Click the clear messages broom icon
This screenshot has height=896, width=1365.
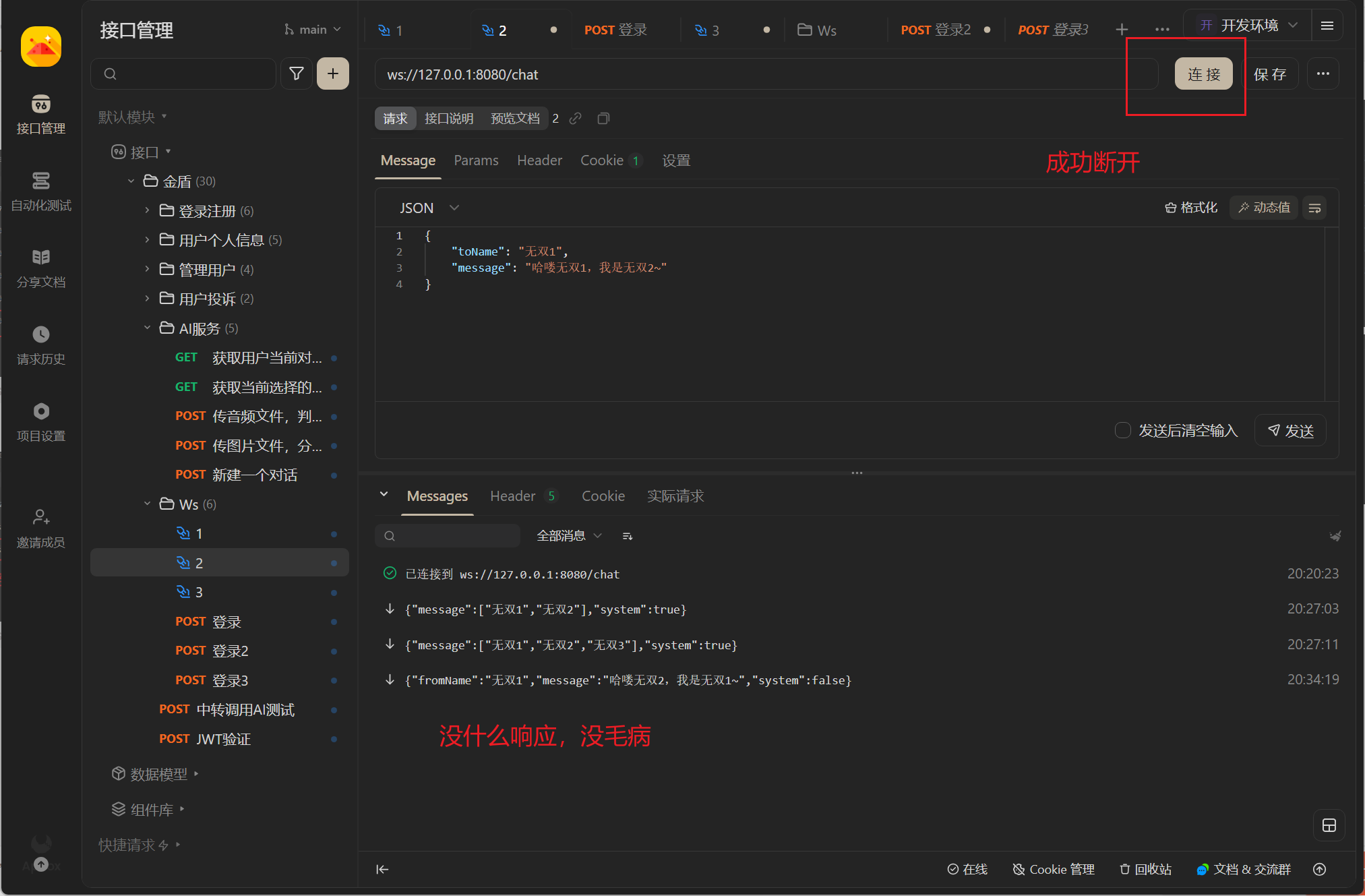tap(1335, 536)
